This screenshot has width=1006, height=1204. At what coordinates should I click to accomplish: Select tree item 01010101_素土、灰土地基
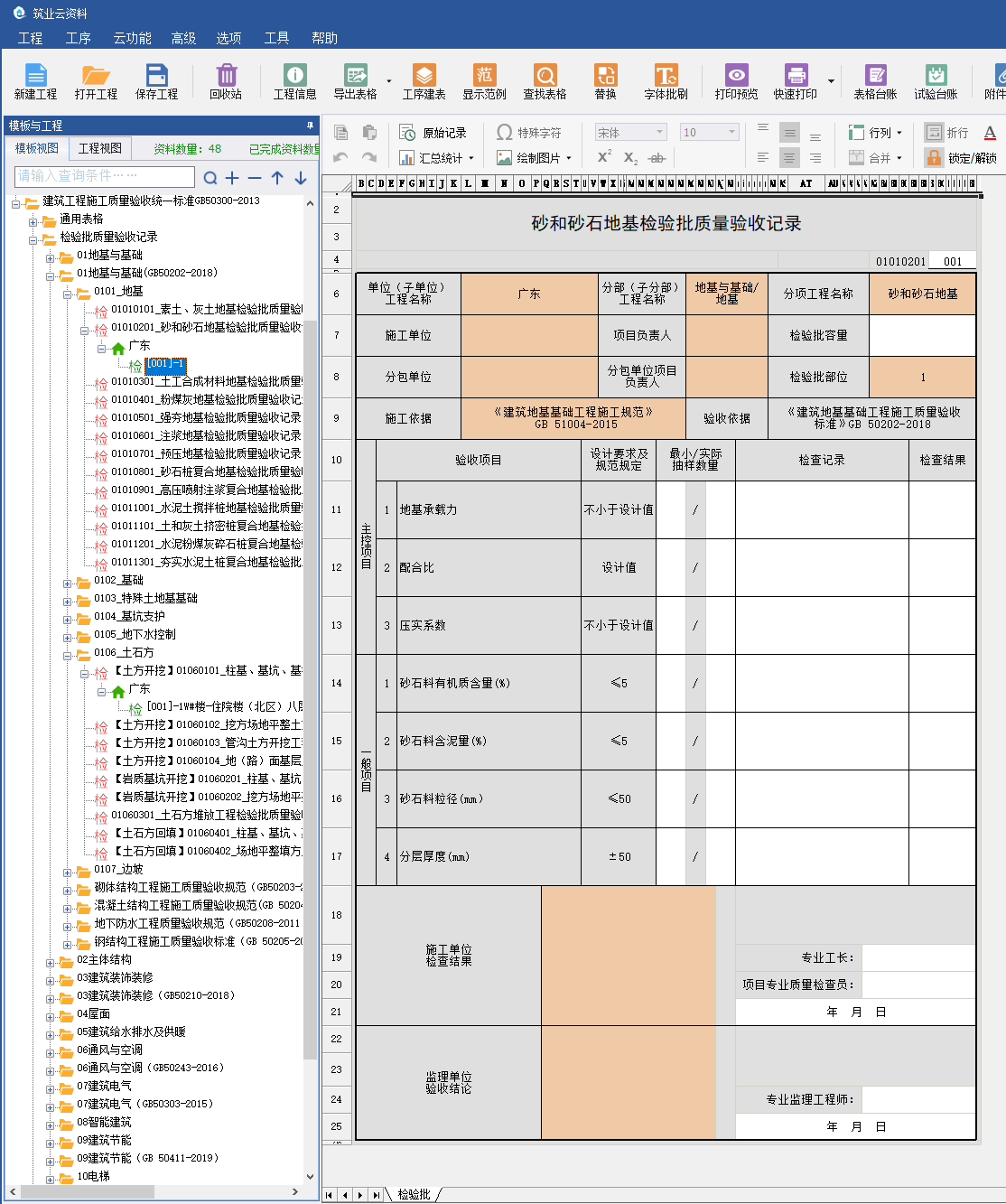pos(207,309)
